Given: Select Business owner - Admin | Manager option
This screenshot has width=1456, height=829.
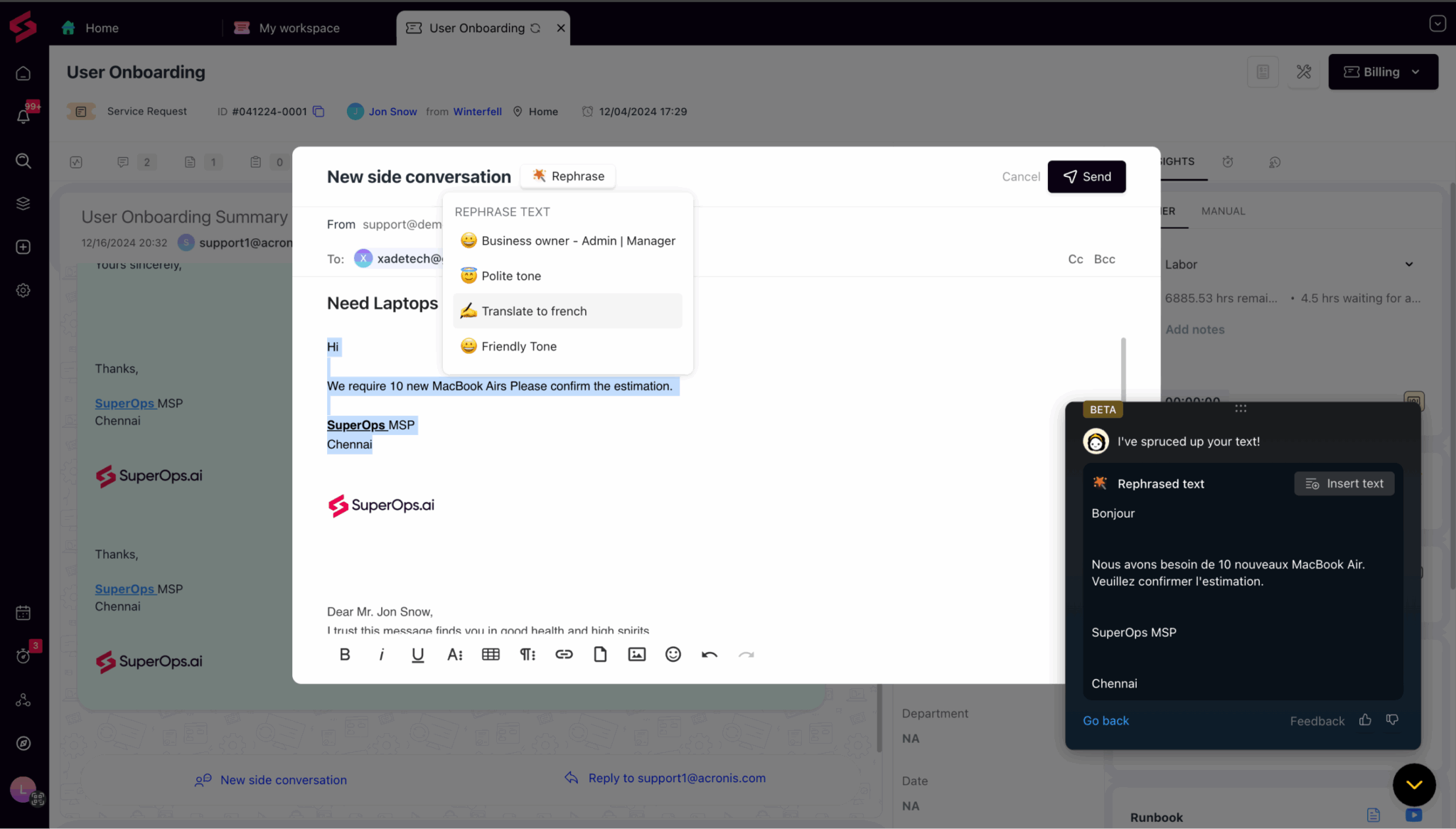Looking at the screenshot, I should tap(567, 241).
